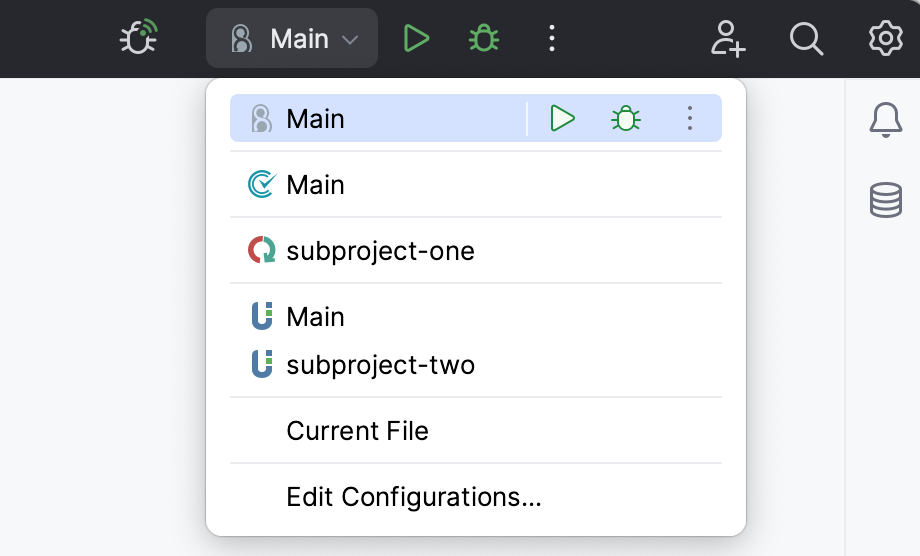Expand more options for highlighted Main row
Image resolution: width=920 pixels, height=556 pixels.
[690, 119]
